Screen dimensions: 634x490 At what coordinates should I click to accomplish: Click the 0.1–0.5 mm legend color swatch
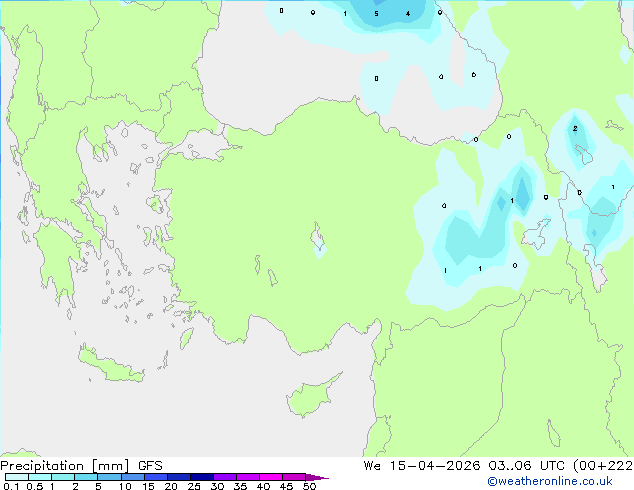tap(17, 477)
